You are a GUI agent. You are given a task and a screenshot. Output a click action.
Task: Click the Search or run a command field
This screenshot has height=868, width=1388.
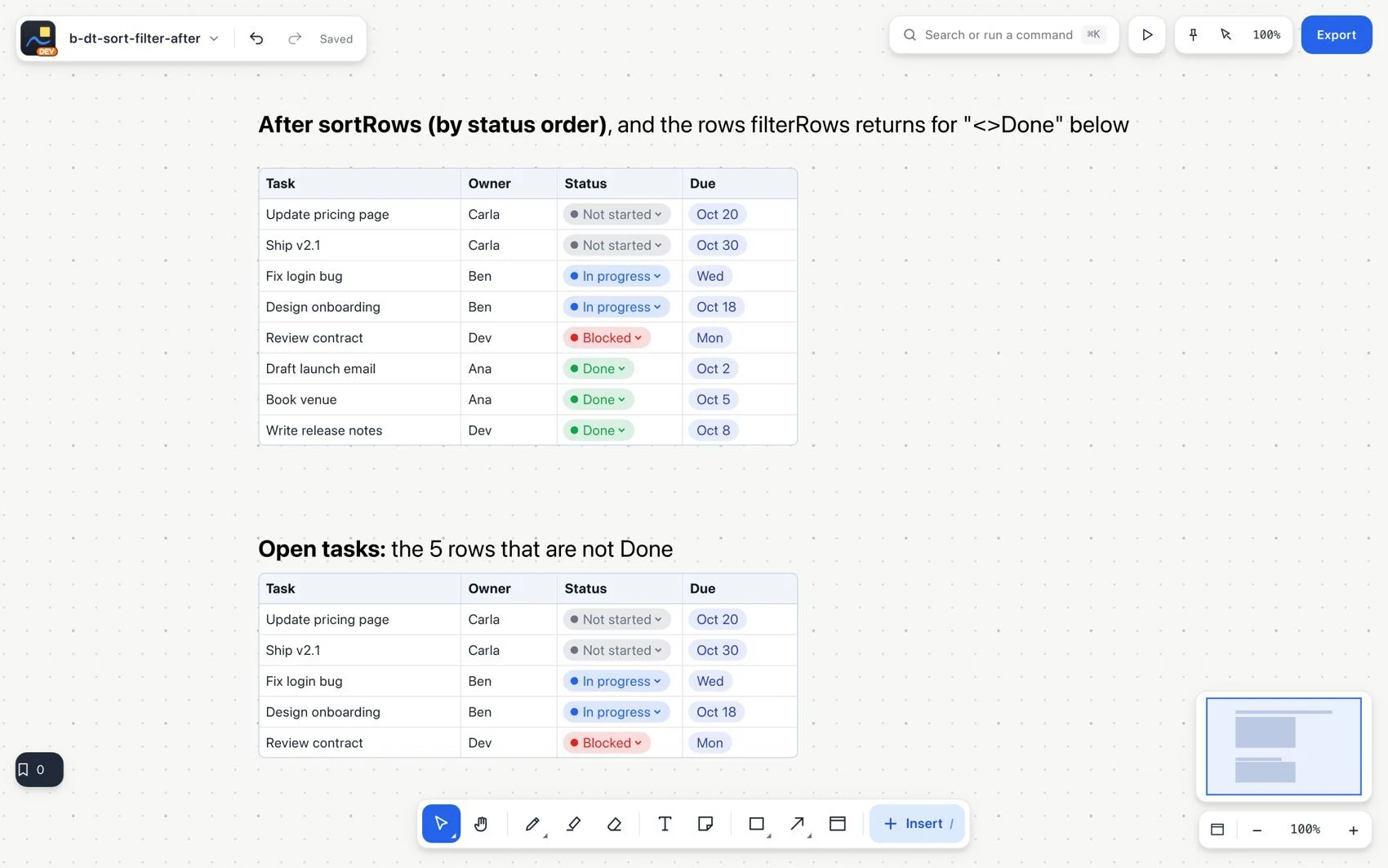1003,35
